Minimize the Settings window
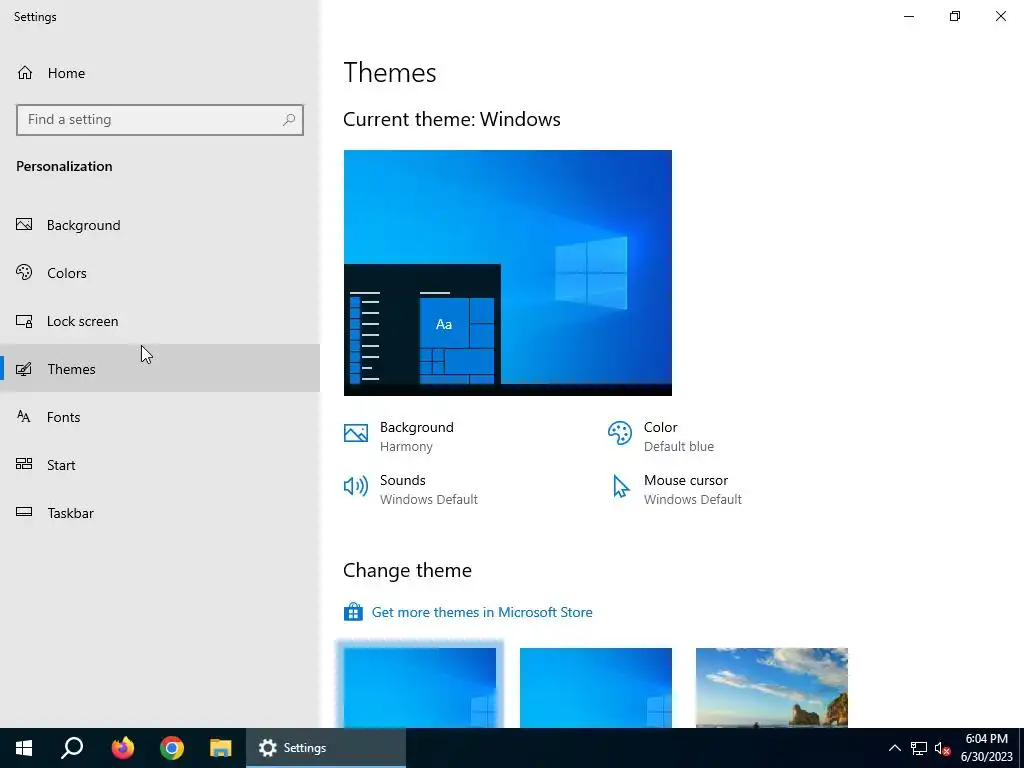Viewport: 1024px width, 768px height. click(909, 16)
